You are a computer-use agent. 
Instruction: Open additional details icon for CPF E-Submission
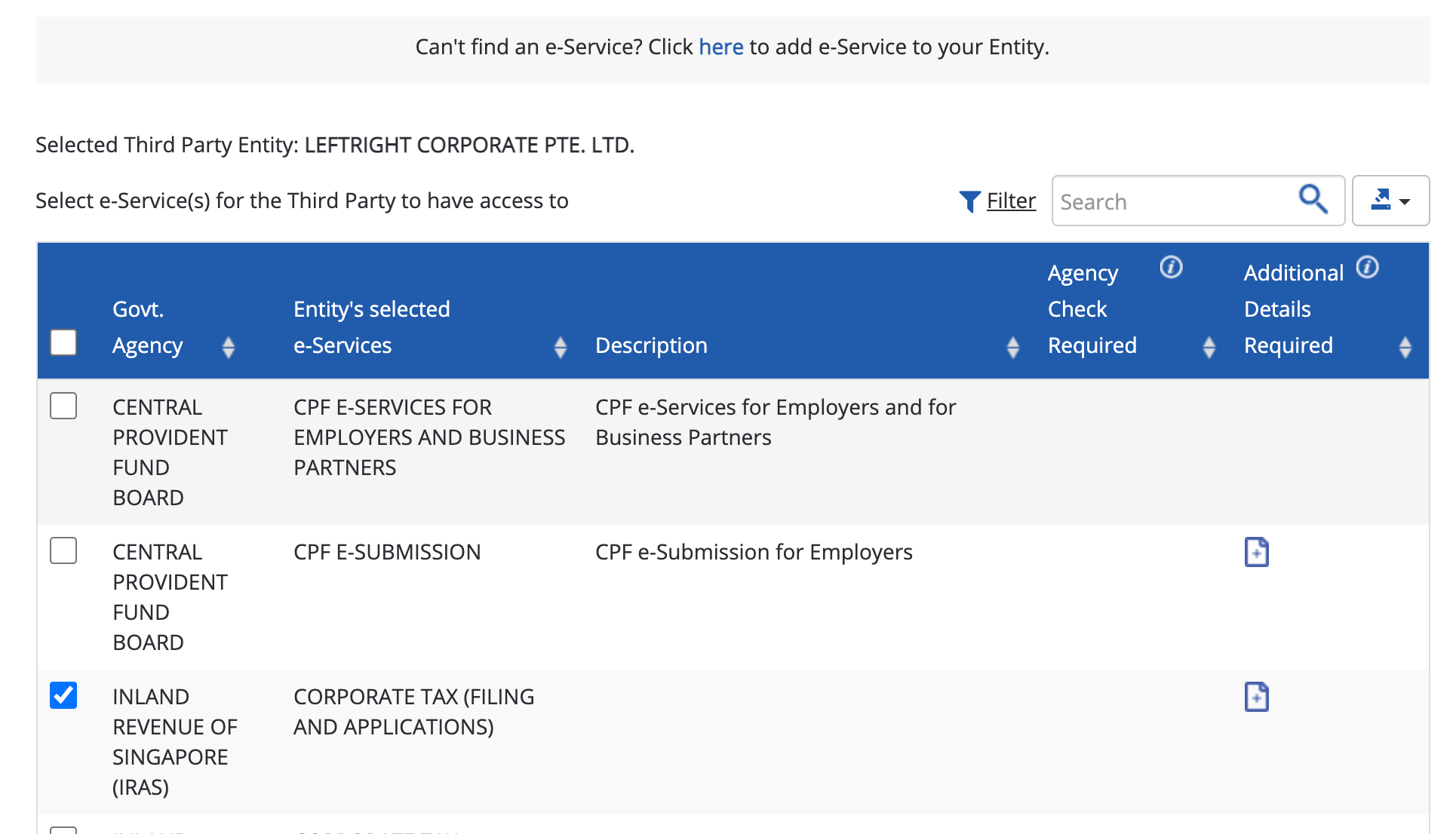pyautogui.click(x=1256, y=552)
